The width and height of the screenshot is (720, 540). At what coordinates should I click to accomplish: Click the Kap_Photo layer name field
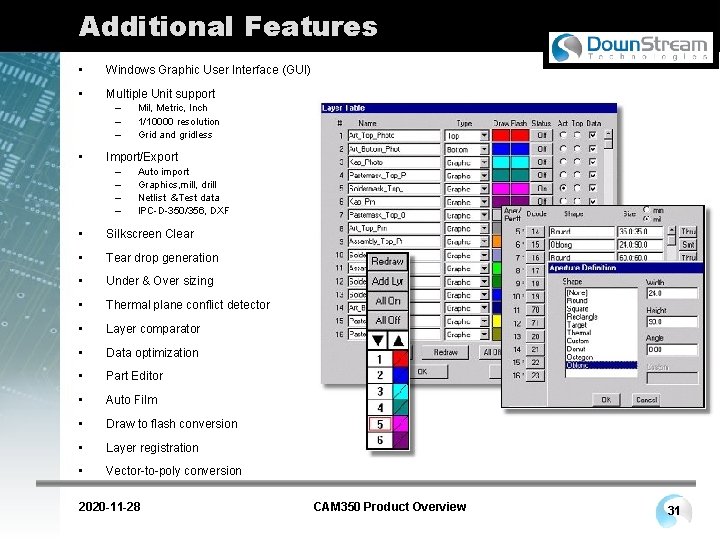click(394, 162)
